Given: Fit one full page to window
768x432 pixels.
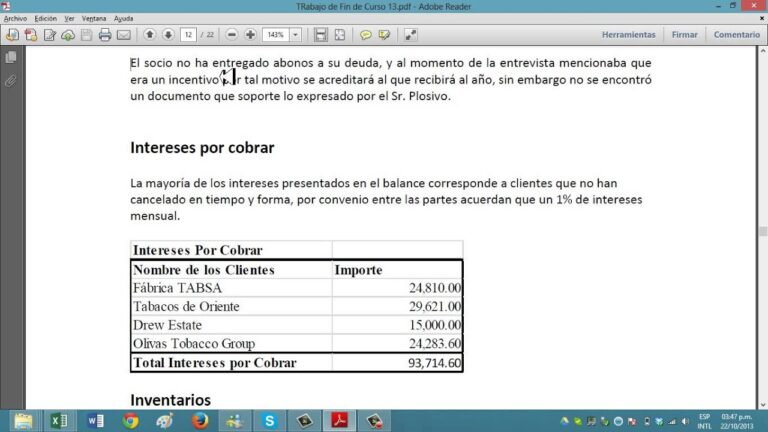Looking at the screenshot, I should 339,35.
